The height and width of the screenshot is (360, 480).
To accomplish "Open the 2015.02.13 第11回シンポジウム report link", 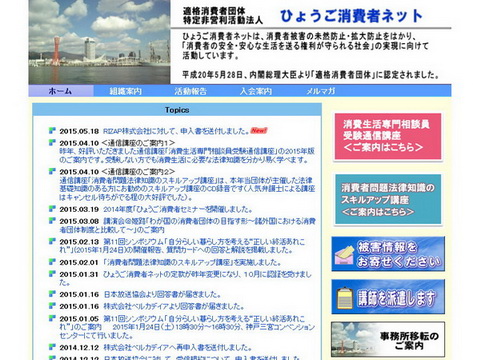I will tap(182, 246).
